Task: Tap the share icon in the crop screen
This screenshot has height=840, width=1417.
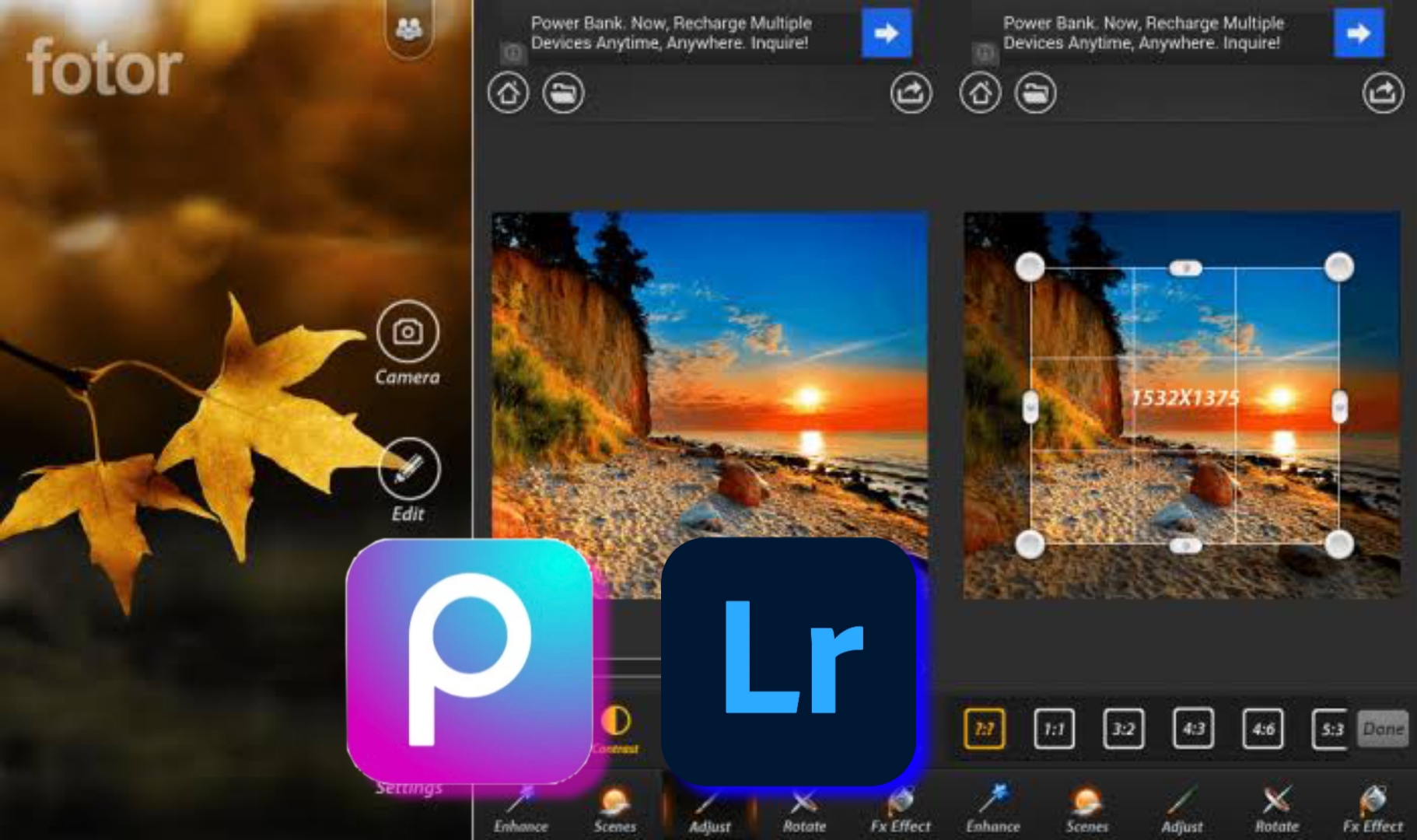Action: click(1382, 93)
